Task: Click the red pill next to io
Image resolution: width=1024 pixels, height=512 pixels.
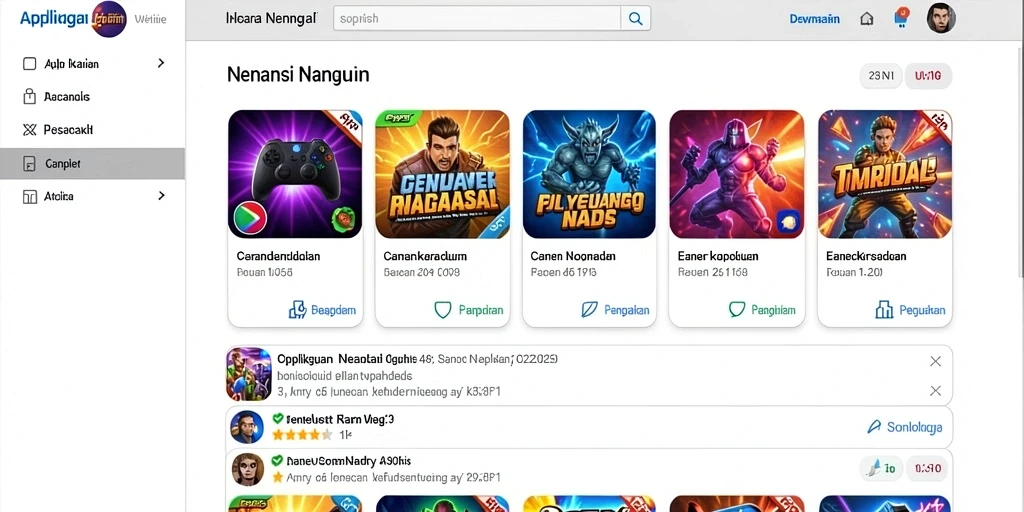Action: point(927,468)
